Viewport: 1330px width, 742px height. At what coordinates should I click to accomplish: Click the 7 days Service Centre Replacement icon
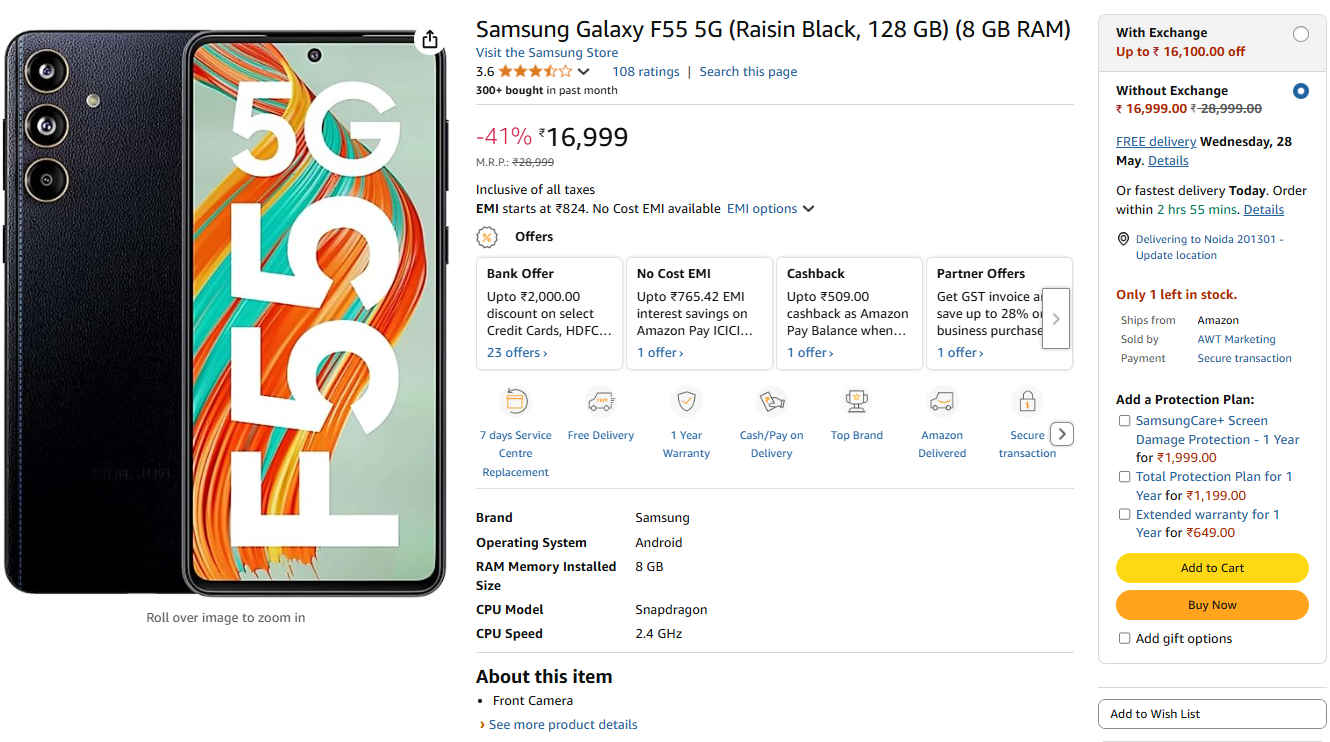[515, 402]
